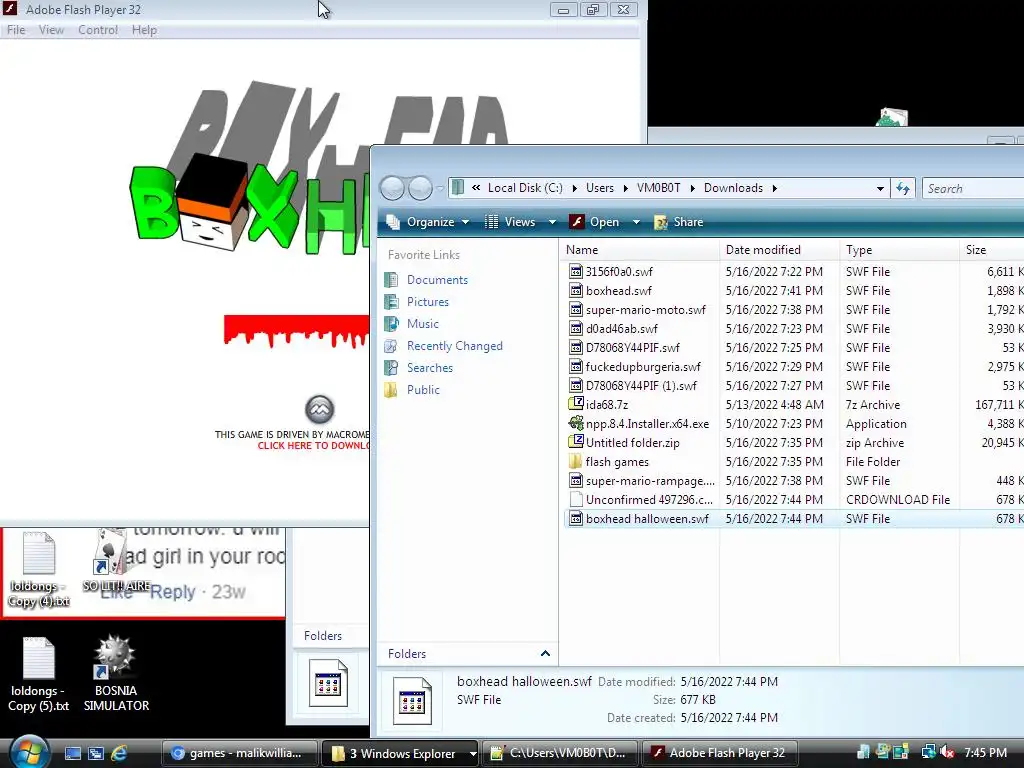Click Show Desktop quick launch icon
The height and width of the screenshot is (768, 1024).
coord(72,753)
